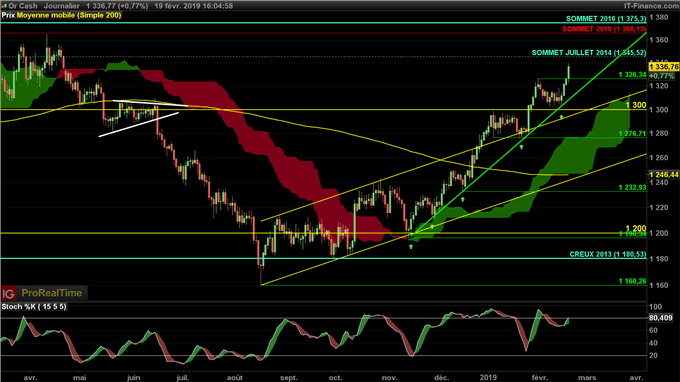Click the Journalier timeframe label
680x382 pixels.
pos(62,6)
